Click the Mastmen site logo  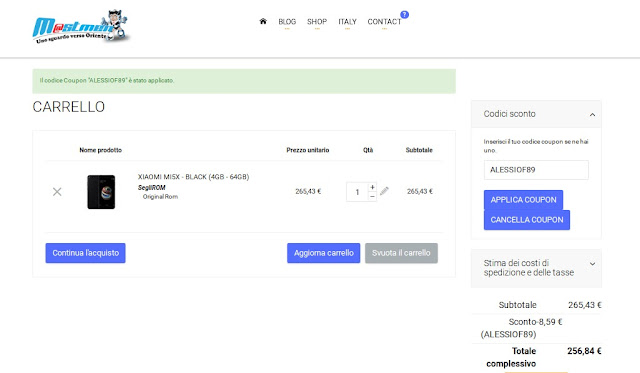[x=81, y=27]
